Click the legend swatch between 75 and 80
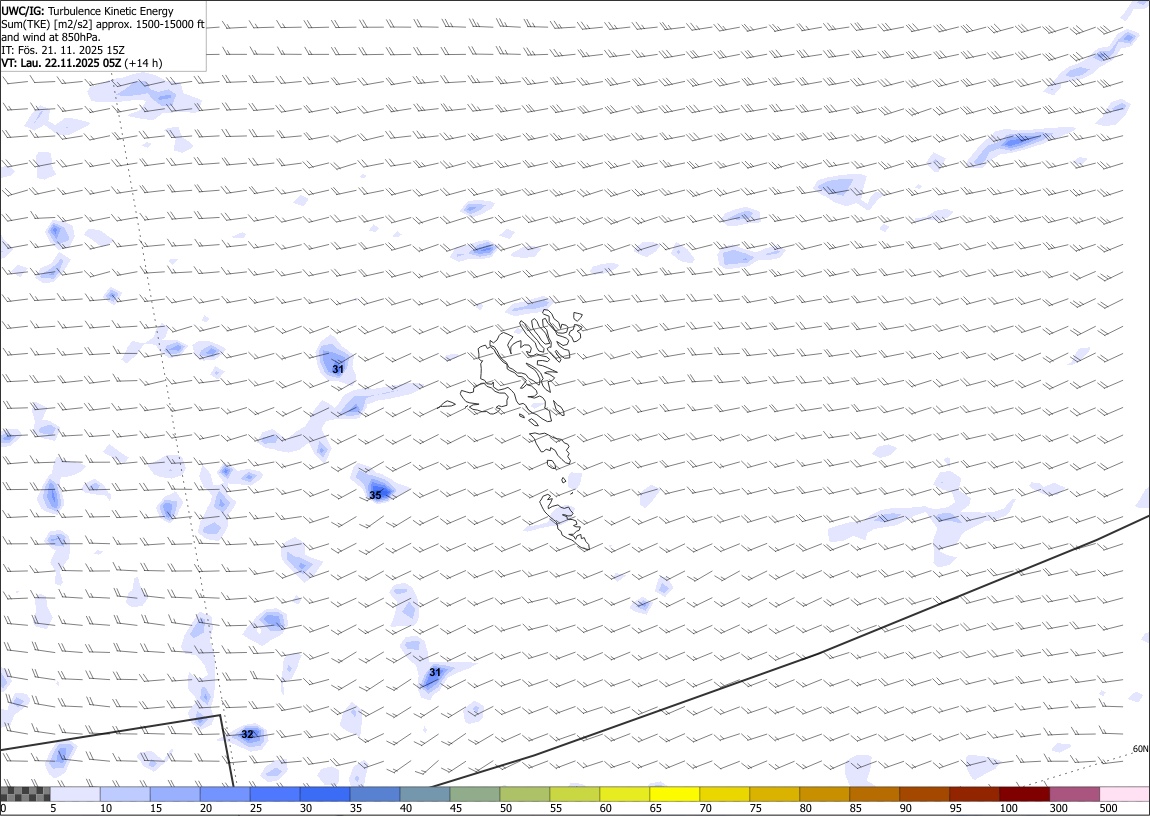Image resolution: width=1150 pixels, height=816 pixels. tap(774, 794)
